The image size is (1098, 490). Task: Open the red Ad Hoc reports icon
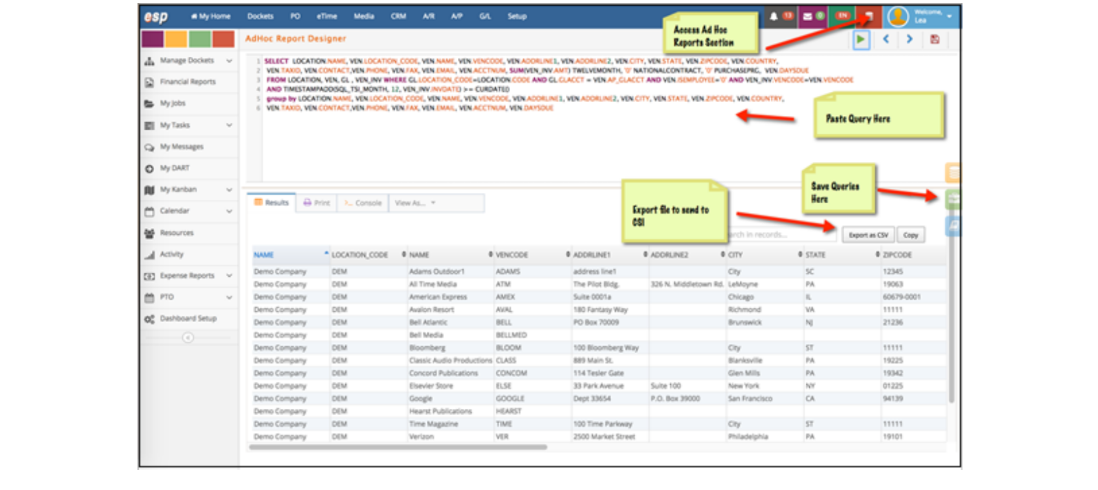point(870,16)
